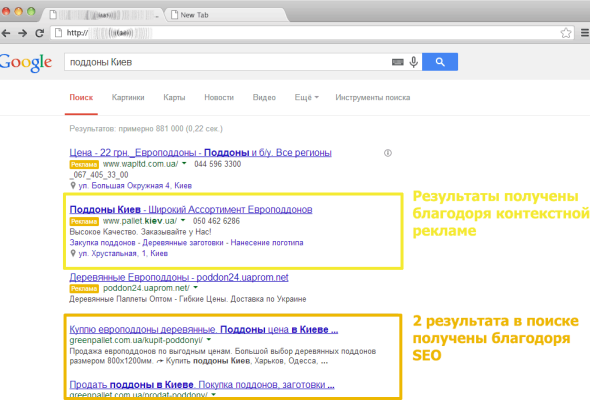Screen dimensions: 590x400
Task: Click the map pin by ул. Большая Окружная
Action: [x=73, y=186]
